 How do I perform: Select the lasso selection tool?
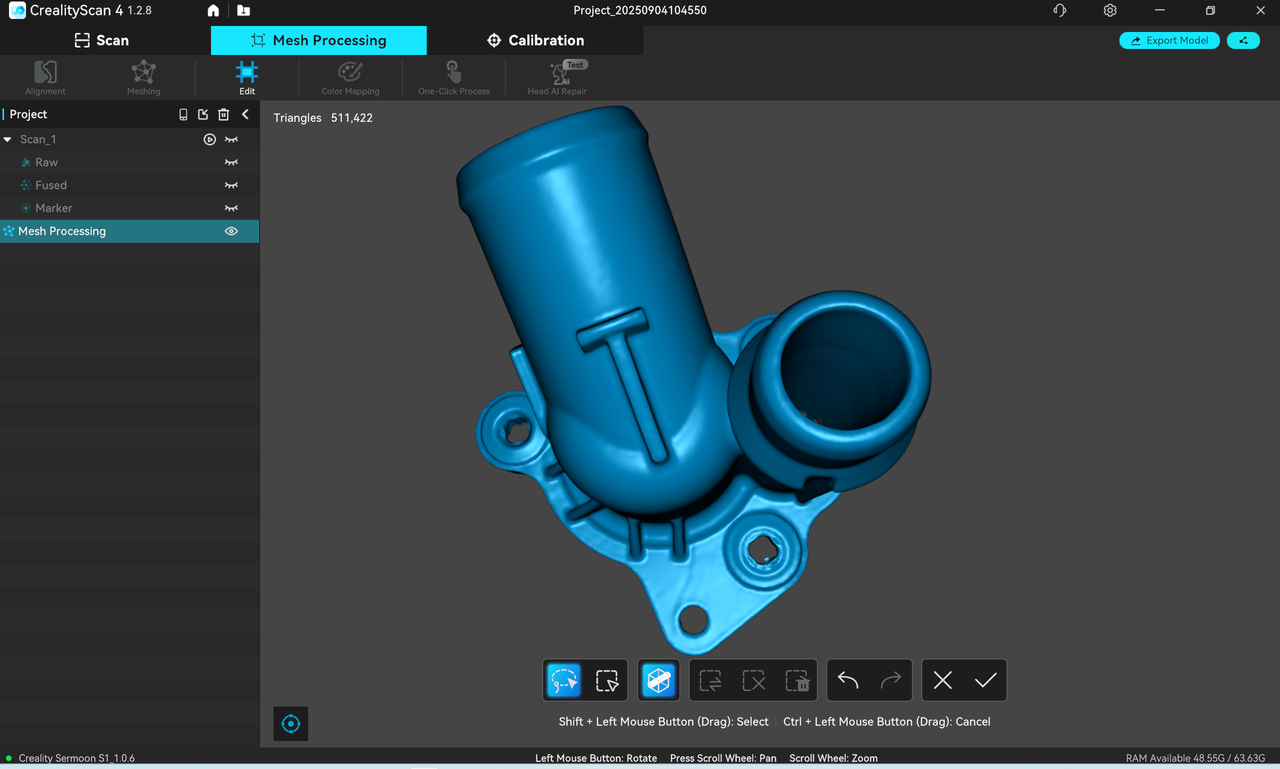pyautogui.click(x=564, y=680)
